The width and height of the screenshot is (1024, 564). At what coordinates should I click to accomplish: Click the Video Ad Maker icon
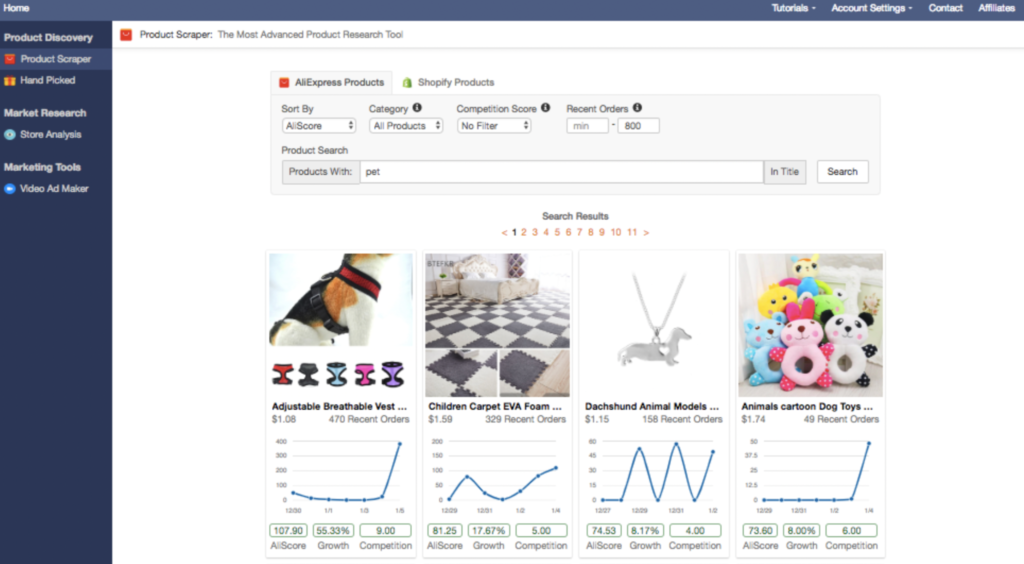coord(10,189)
